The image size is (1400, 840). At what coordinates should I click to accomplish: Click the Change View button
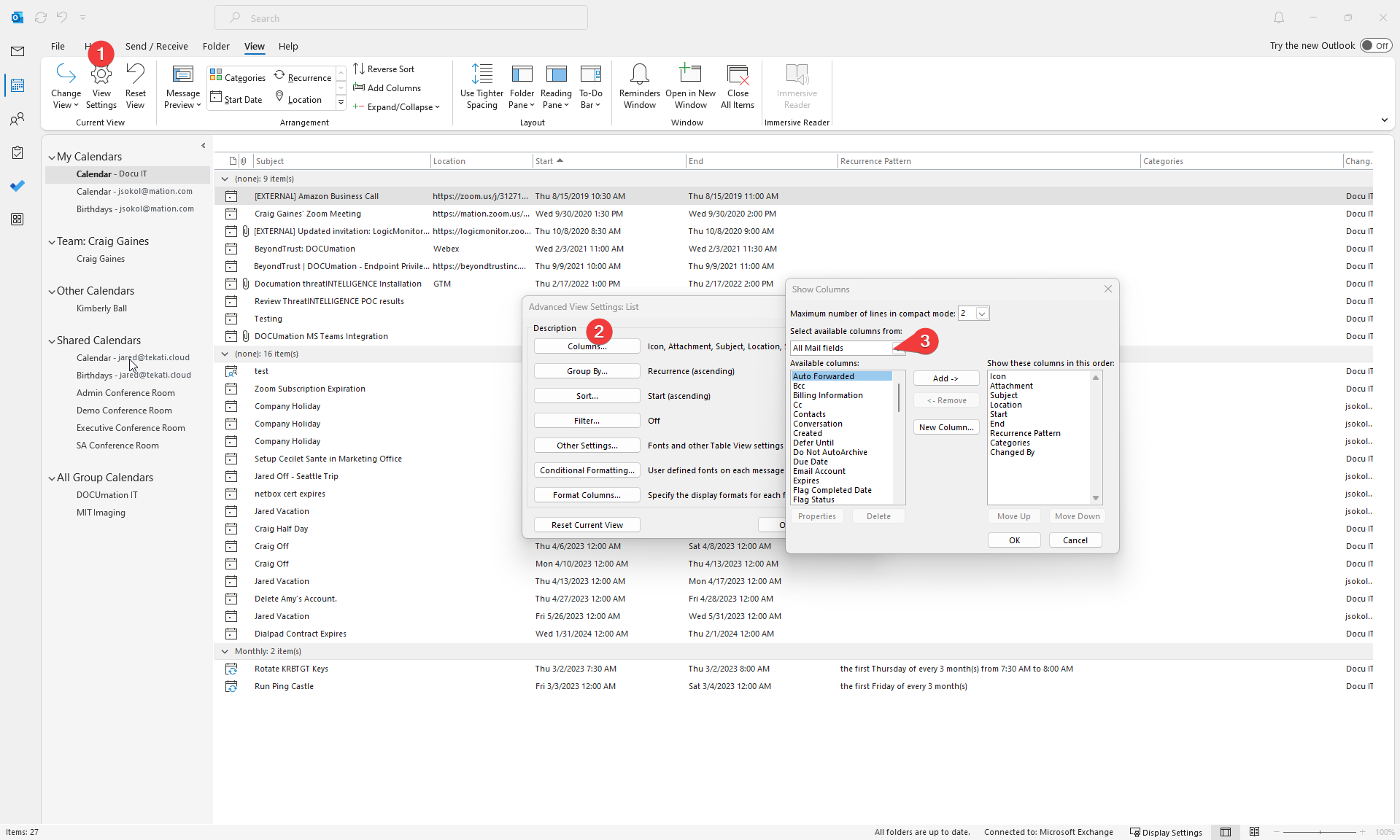(x=66, y=87)
